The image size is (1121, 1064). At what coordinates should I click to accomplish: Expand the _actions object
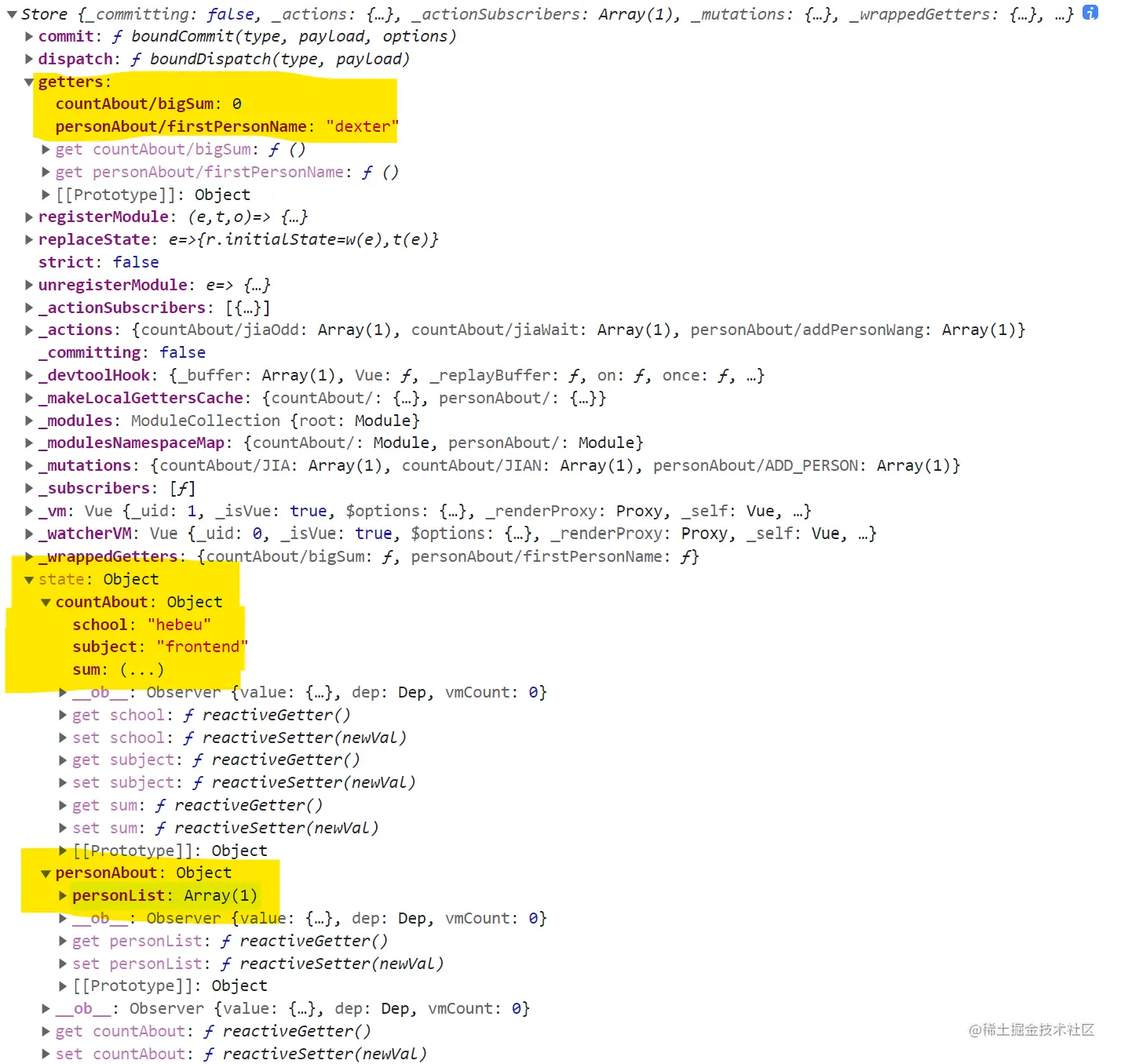29,330
